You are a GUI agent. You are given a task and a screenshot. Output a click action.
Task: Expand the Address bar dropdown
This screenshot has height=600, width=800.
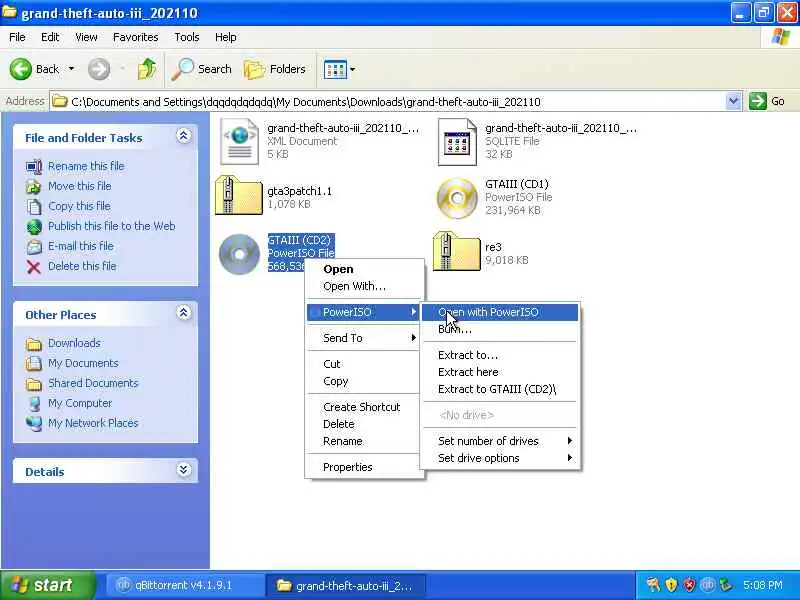733,101
